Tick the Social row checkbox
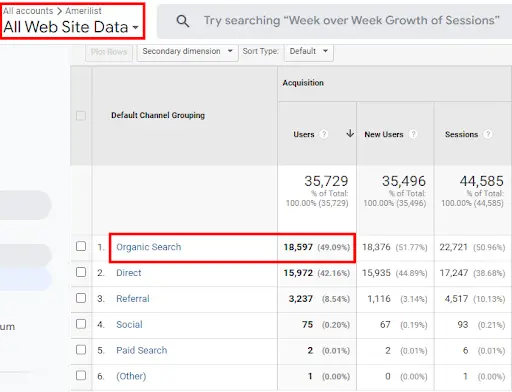This screenshot has width=512, height=392. pyautogui.click(x=81, y=324)
